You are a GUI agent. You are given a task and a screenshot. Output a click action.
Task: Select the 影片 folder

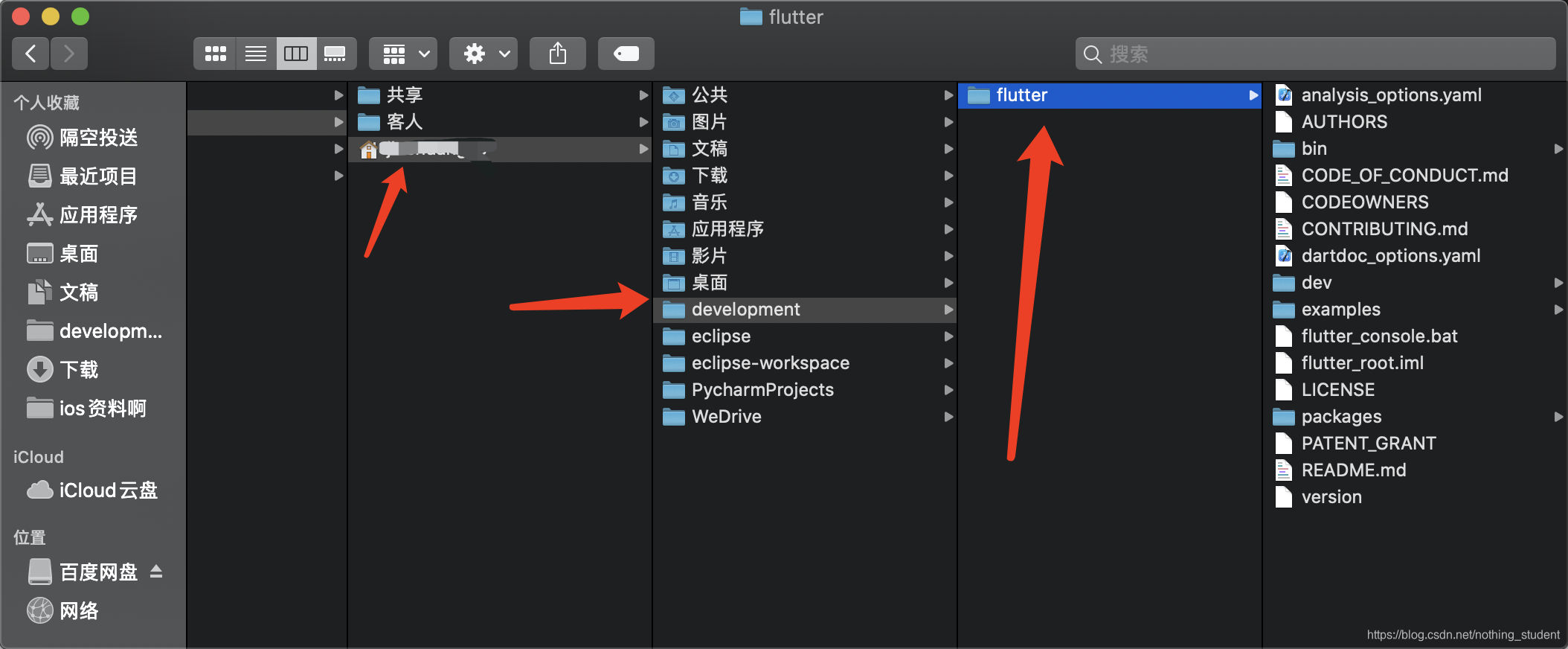[805, 256]
